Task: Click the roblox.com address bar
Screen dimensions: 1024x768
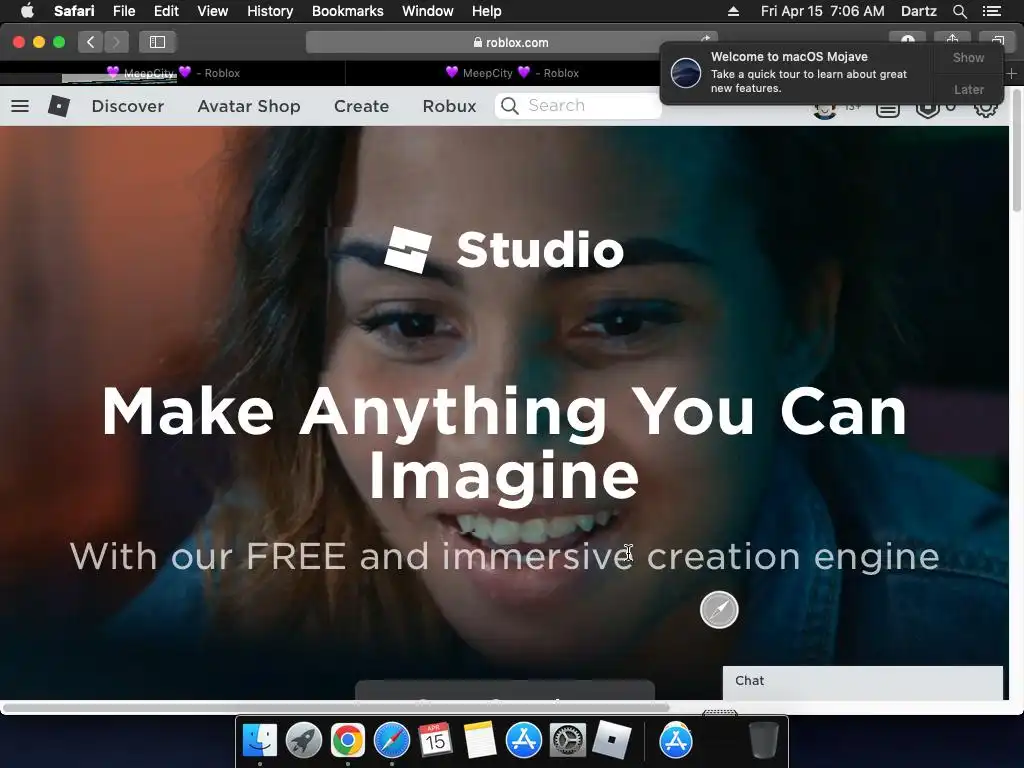Action: pos(511,42)
